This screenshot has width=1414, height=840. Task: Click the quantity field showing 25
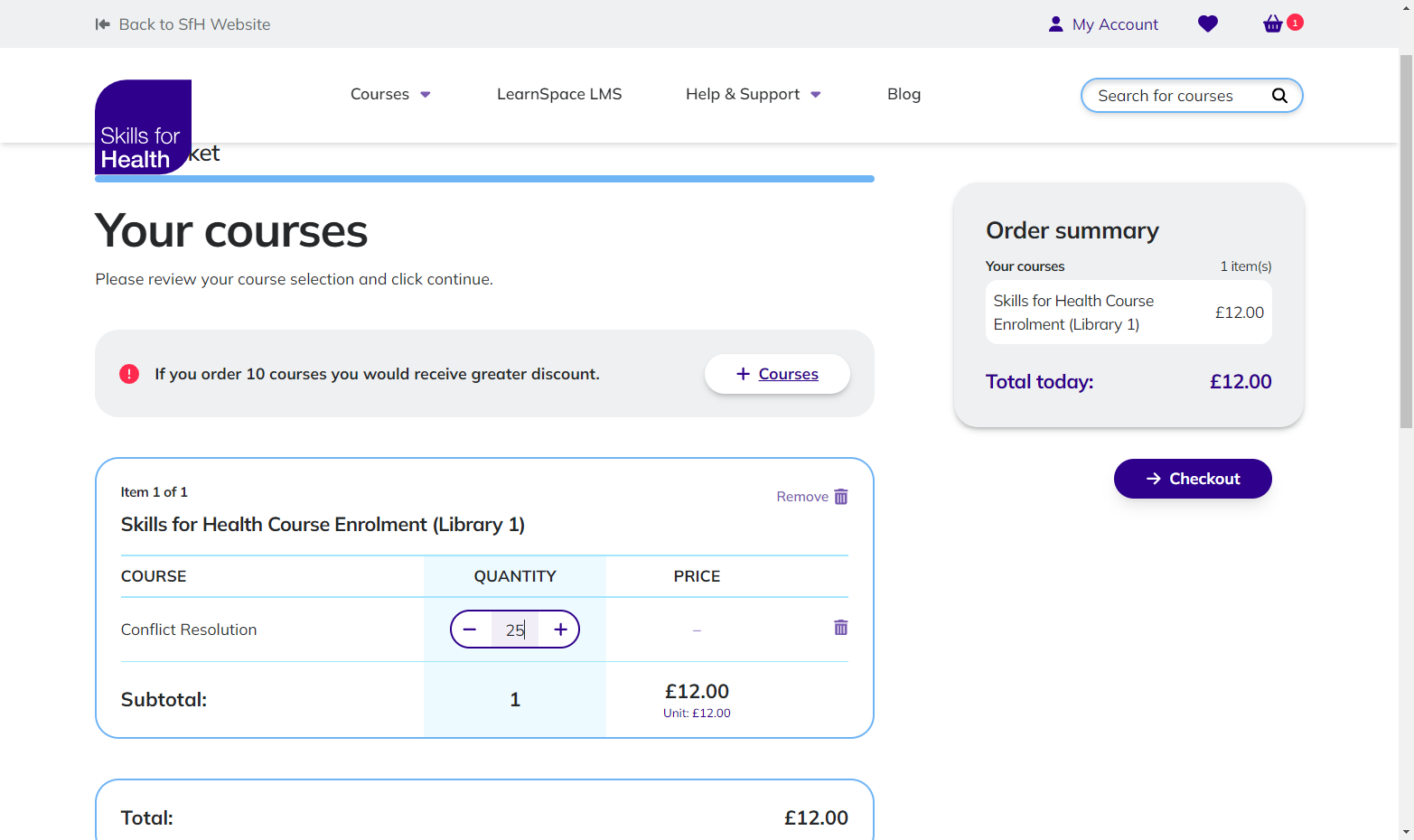pyautogui.click(x=515, y=630)
